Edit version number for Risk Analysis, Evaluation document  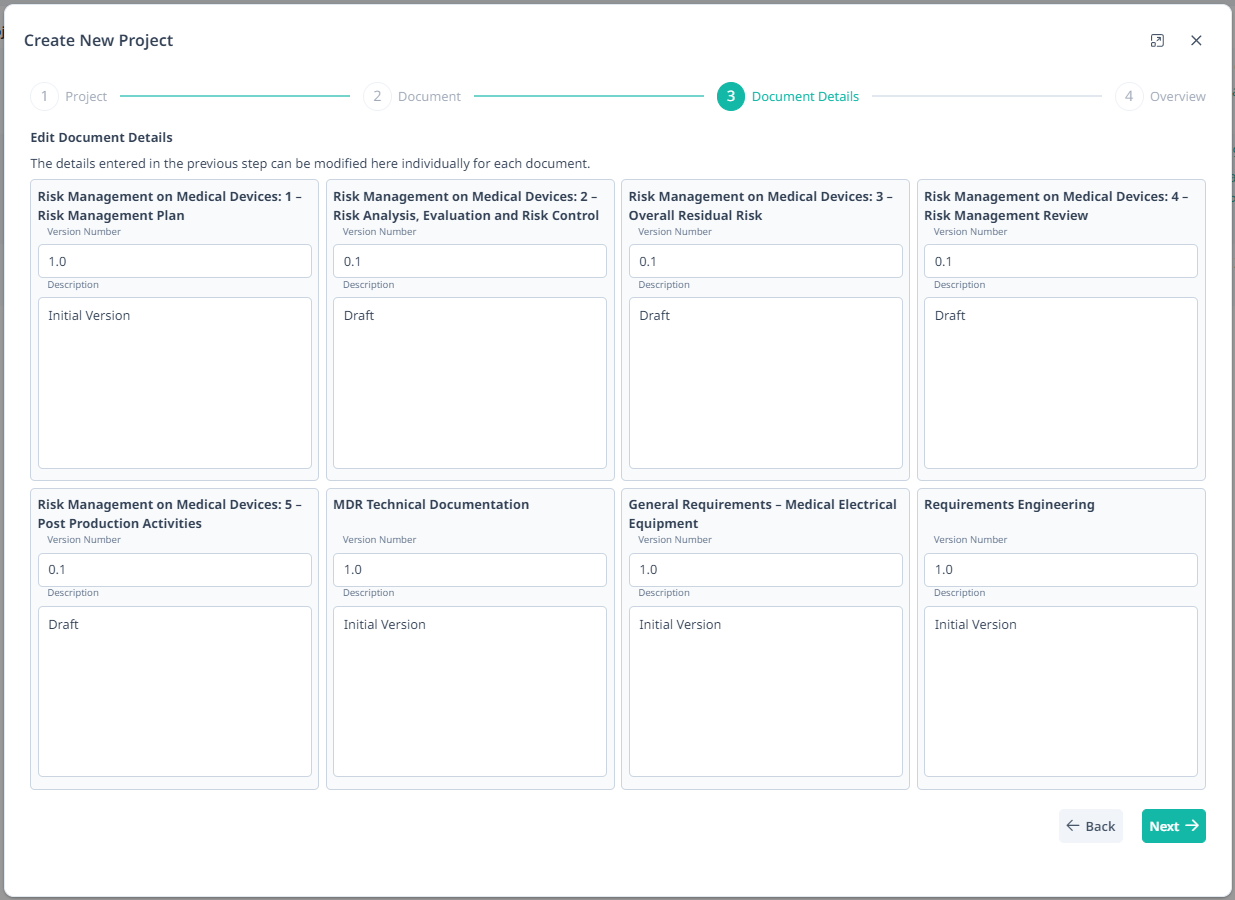(x=469, y=261)
